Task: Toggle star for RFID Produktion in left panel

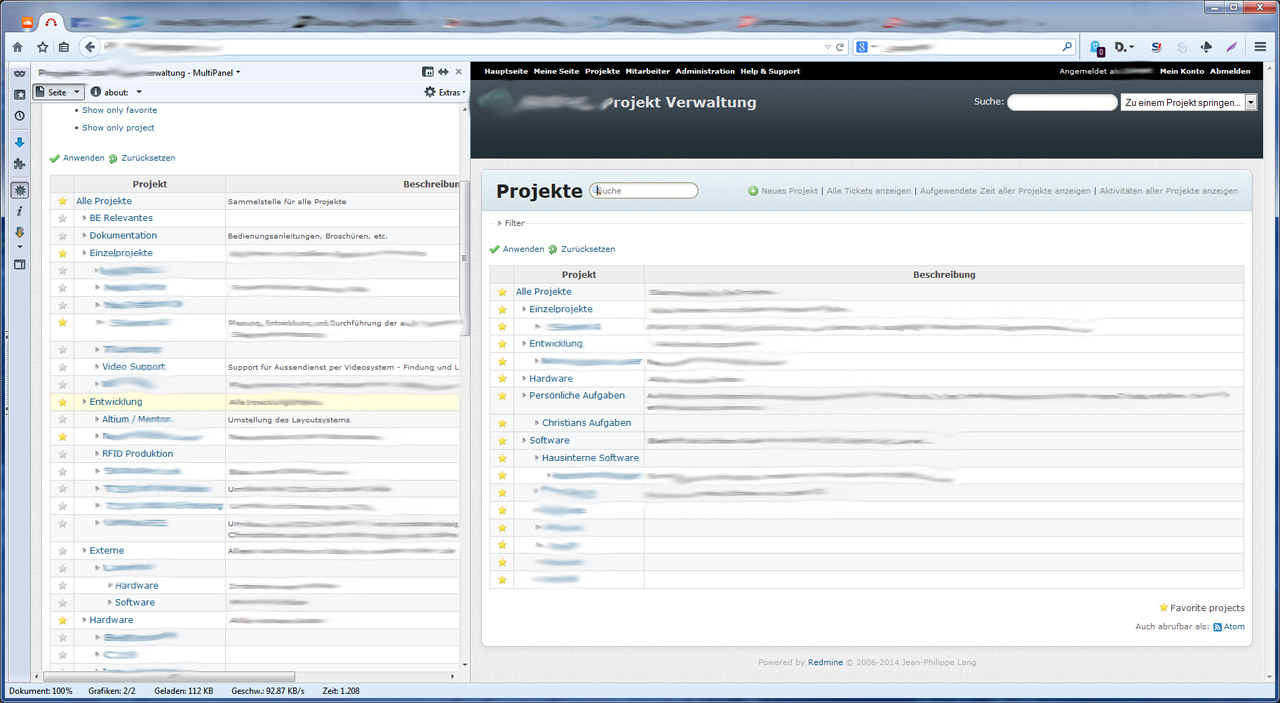Action: 63,454
